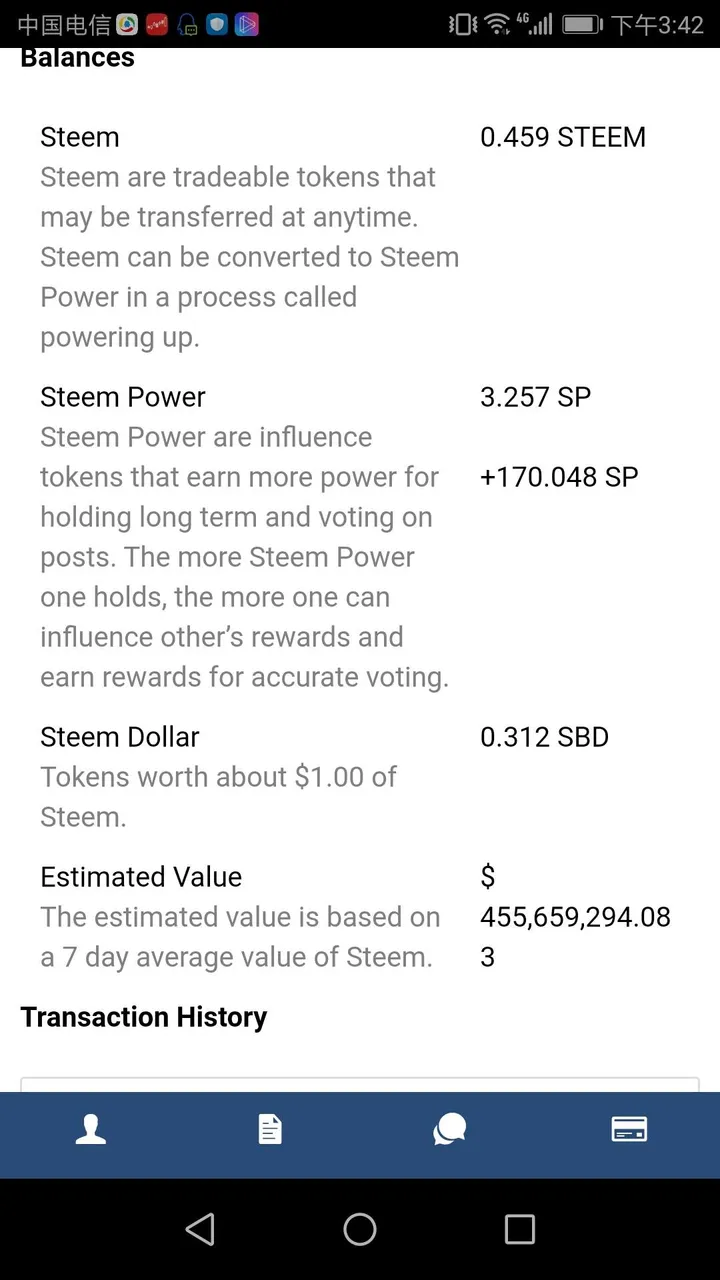Tap the Steem Power label

click(123, 397)
